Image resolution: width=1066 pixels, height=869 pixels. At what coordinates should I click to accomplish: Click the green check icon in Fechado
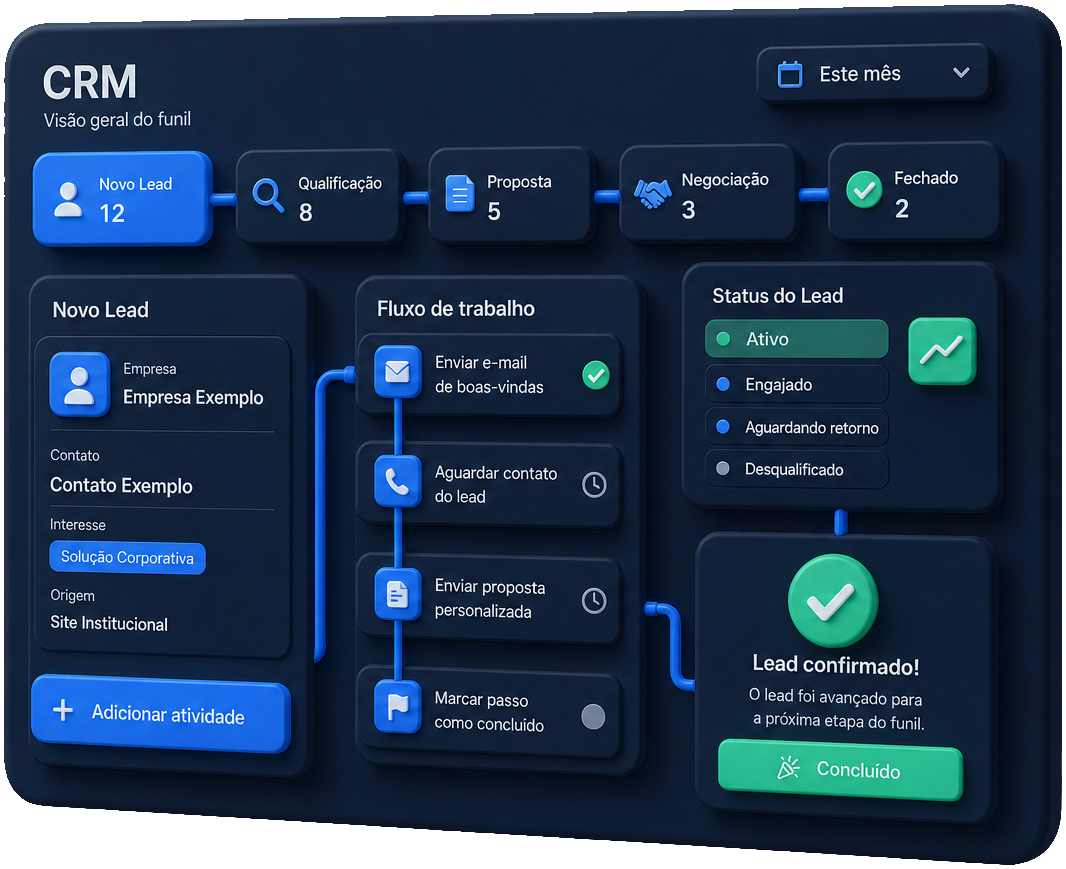pyautogui.click(x=864, y=190)
